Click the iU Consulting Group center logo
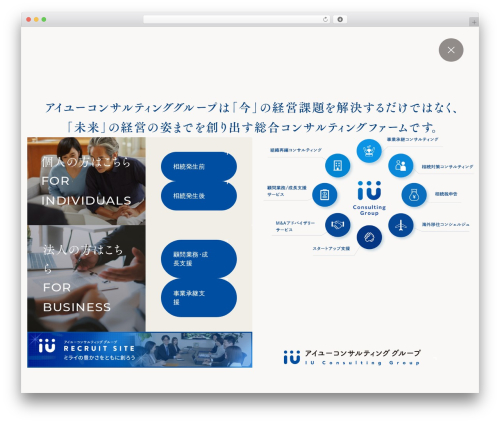 (x=369, y=198)
